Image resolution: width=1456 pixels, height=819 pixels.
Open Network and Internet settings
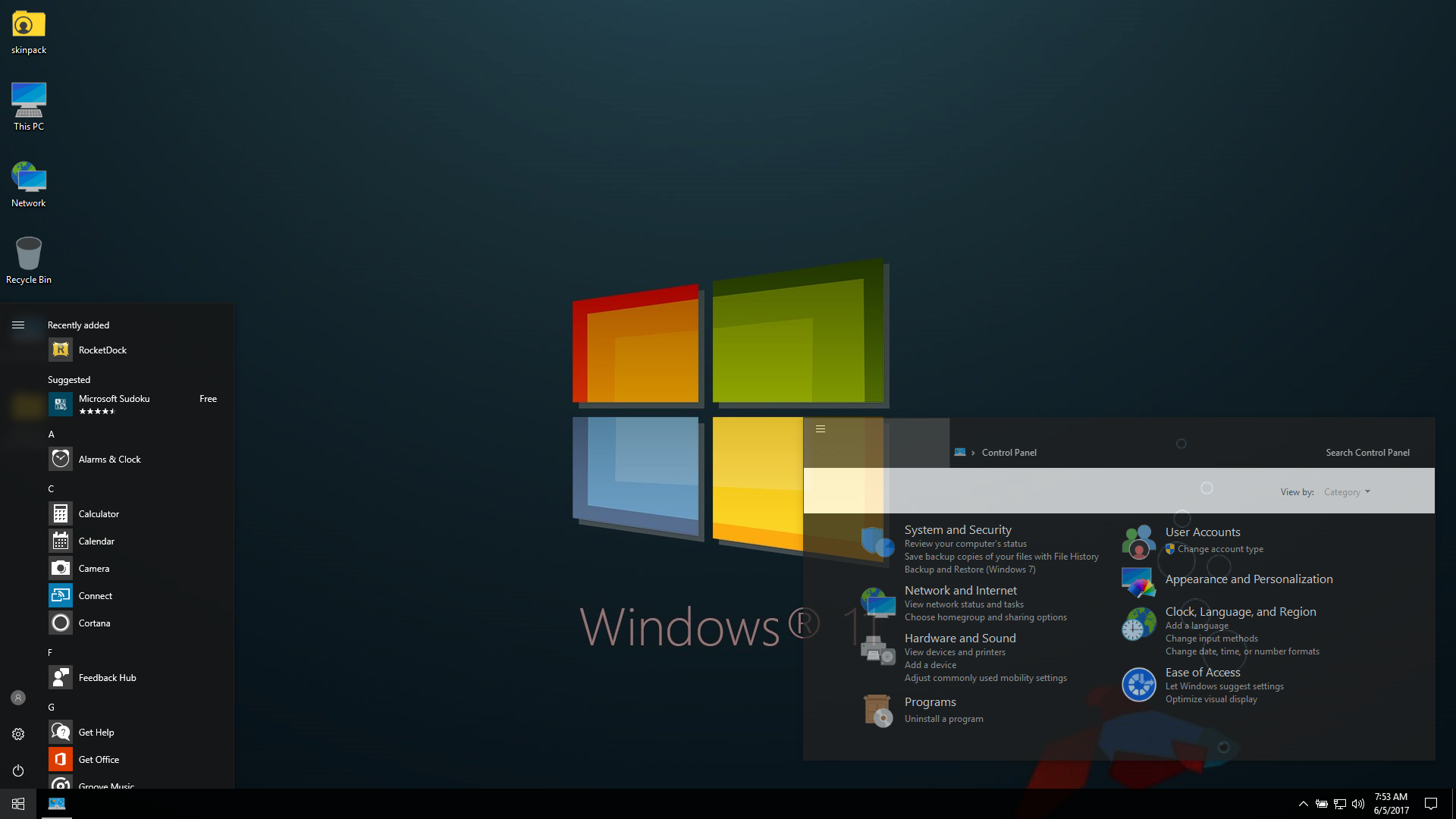[960, 590]
